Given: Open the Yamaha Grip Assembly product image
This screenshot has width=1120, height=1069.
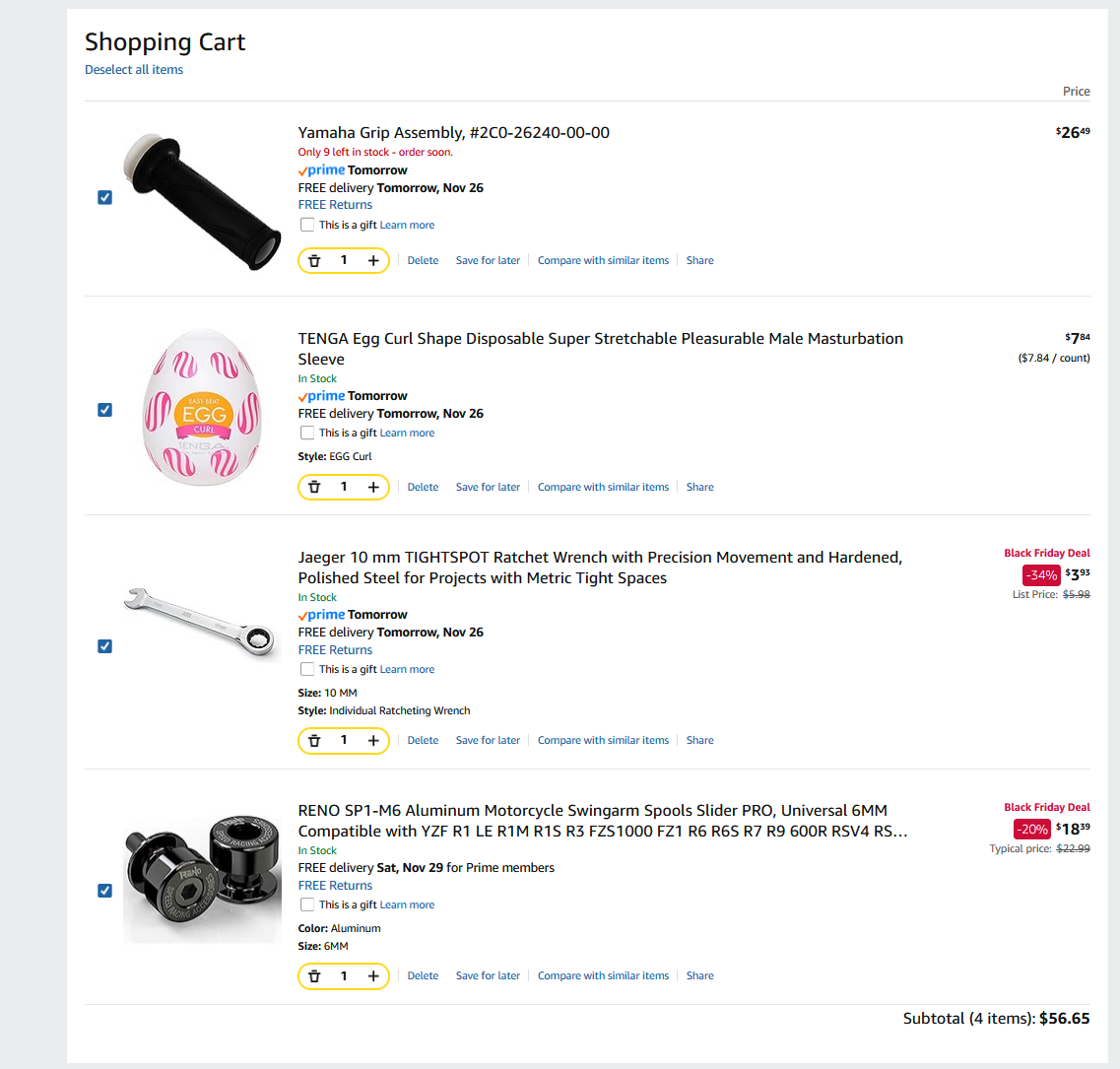Looking at the screenshot, I should [201, 201].
